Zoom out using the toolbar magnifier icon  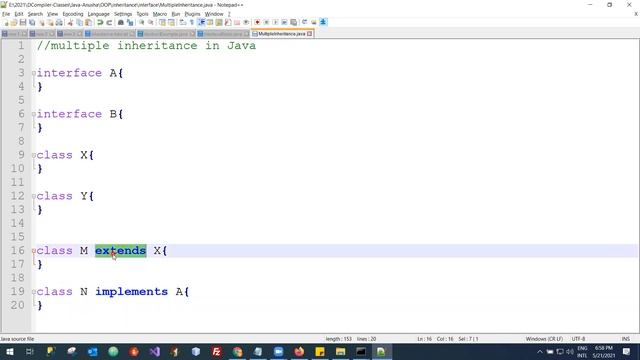coord(151,22)
